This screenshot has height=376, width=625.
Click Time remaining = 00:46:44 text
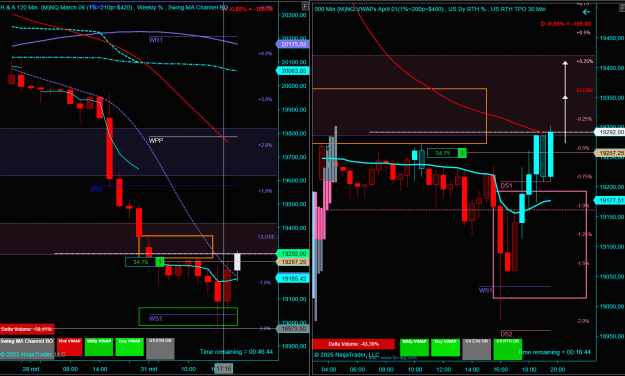click(236, 352)
